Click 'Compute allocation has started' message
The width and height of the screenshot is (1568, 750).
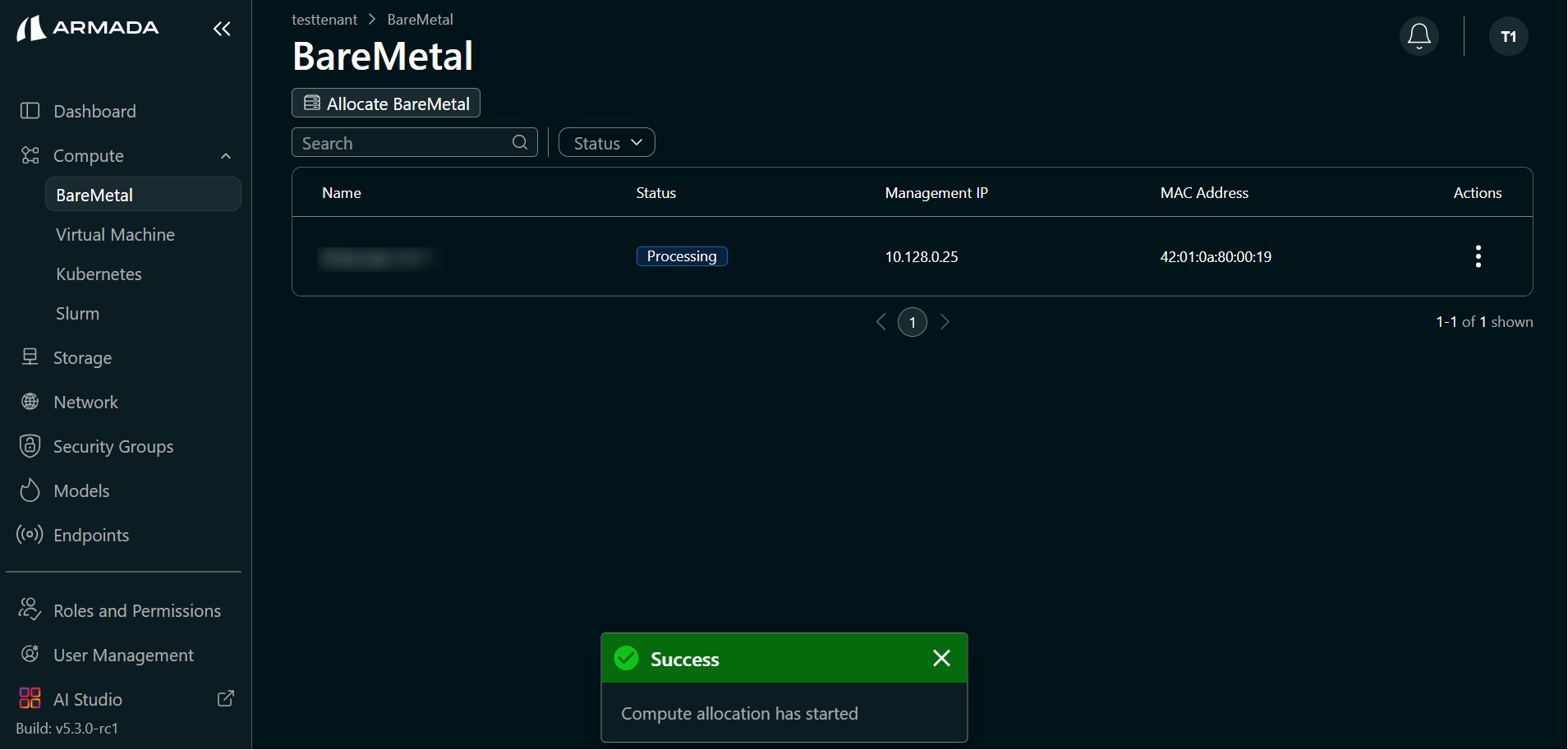(739, 714)
